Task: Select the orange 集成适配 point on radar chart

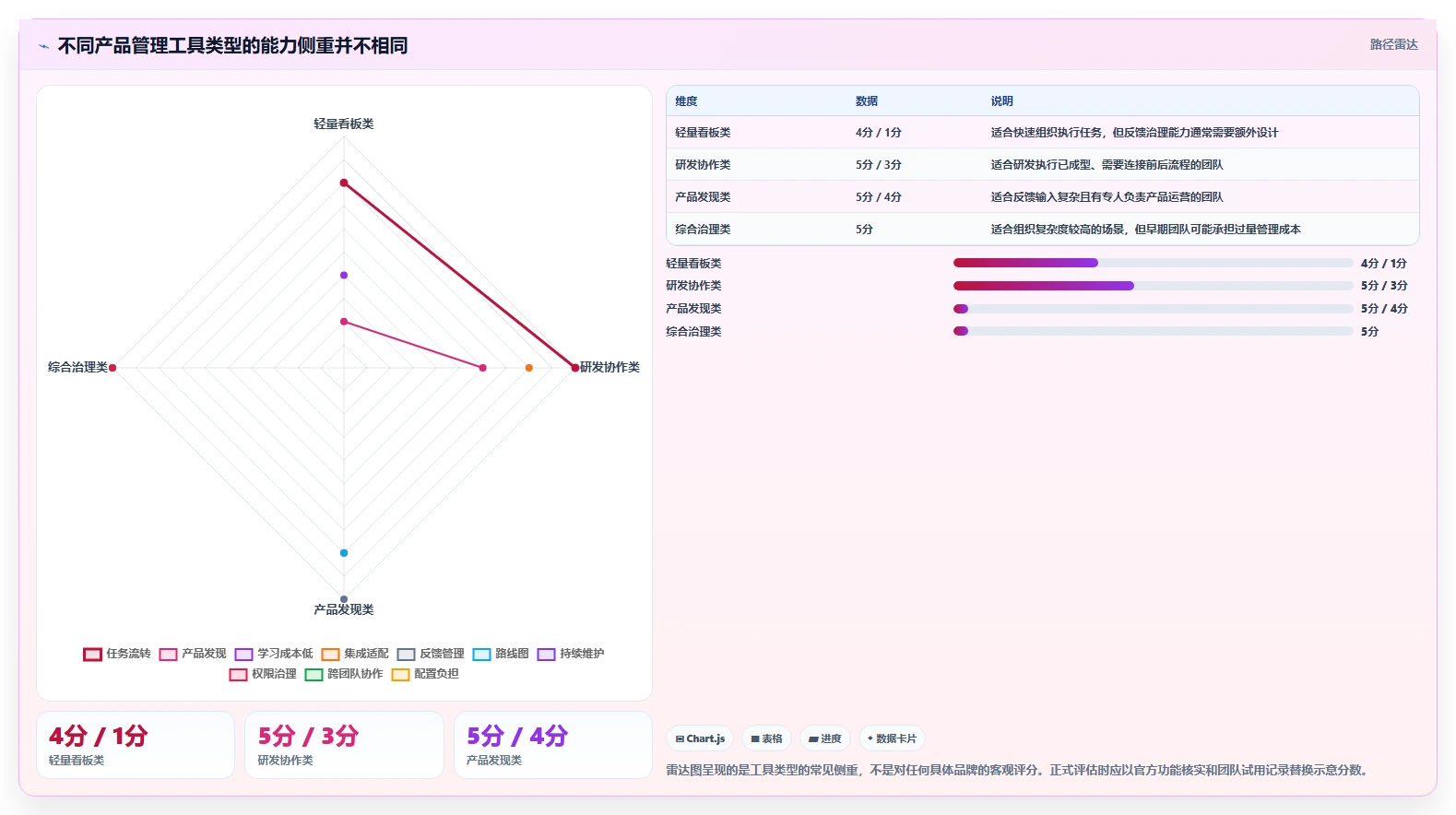Action: coord(529,368)
